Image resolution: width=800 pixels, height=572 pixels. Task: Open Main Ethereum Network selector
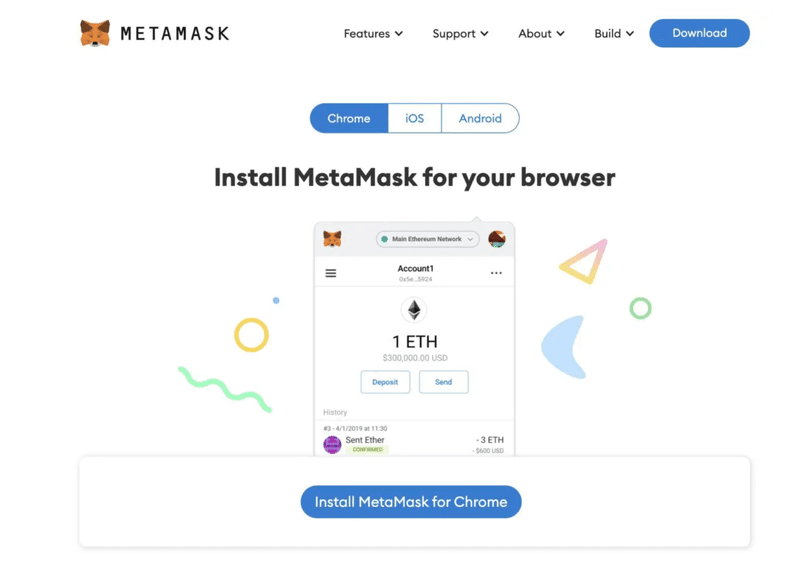click(428, 239)
